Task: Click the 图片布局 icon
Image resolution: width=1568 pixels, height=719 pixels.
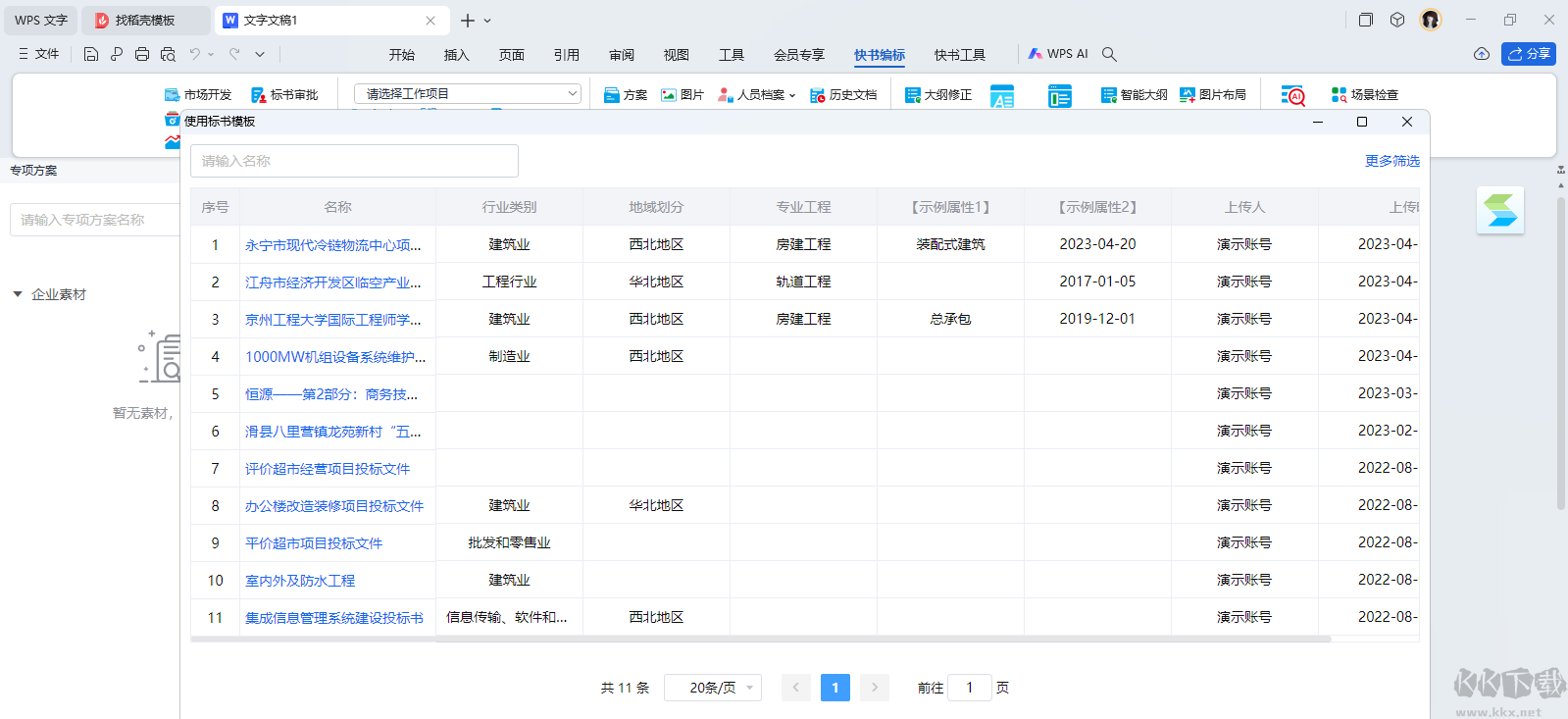Action: 1188,95
